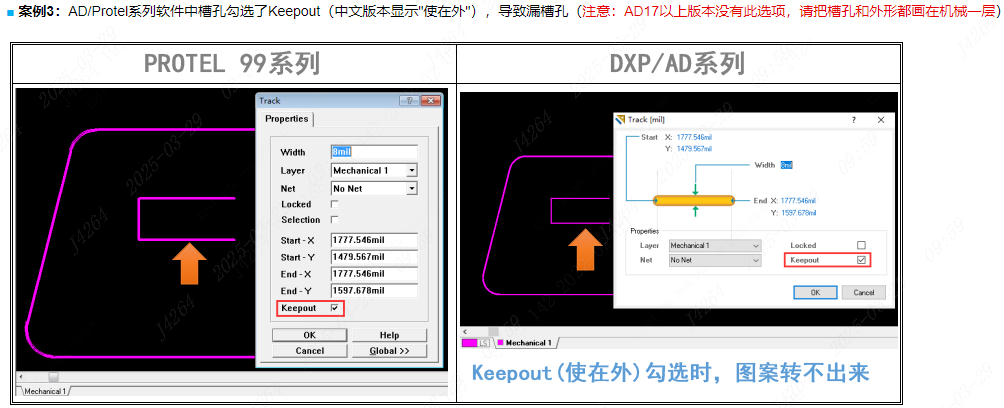Screen dimensions: 1004x408
Task: Click the red AD17 note text in the page header
Action: coord(789,12)
